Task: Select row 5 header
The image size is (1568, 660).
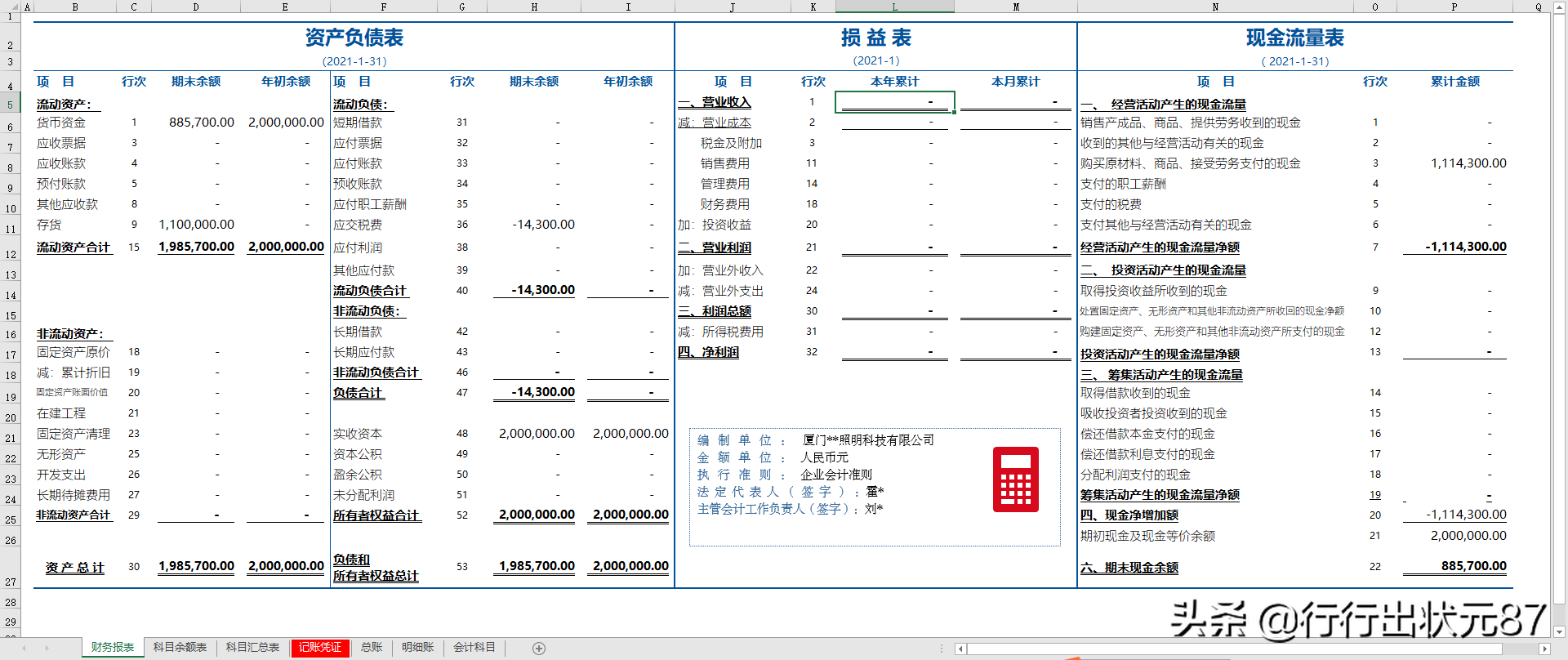Action: 11,105
